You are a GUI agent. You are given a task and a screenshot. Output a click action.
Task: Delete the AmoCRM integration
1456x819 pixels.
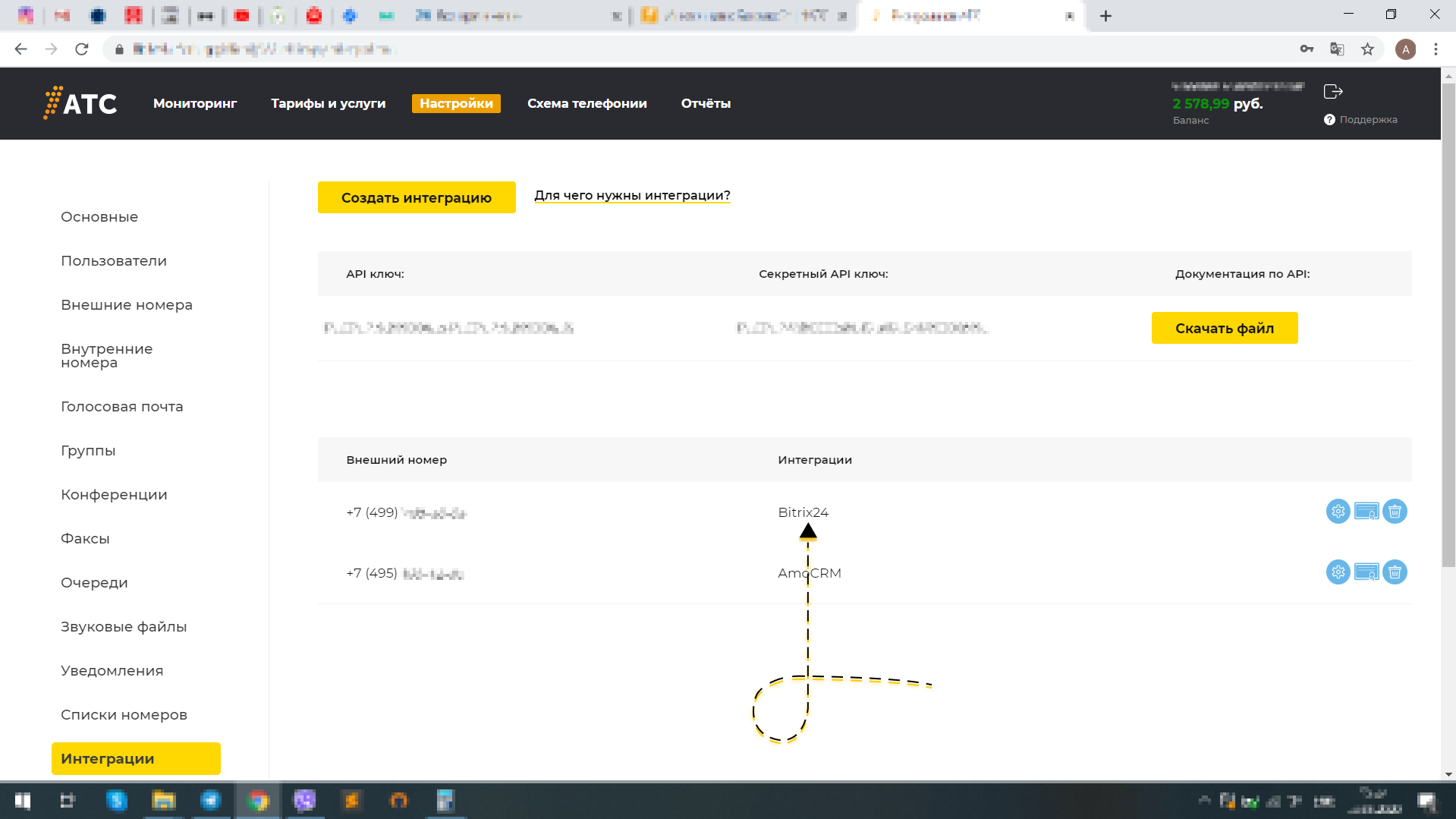pyautogui.click(x=1395, y=572)
